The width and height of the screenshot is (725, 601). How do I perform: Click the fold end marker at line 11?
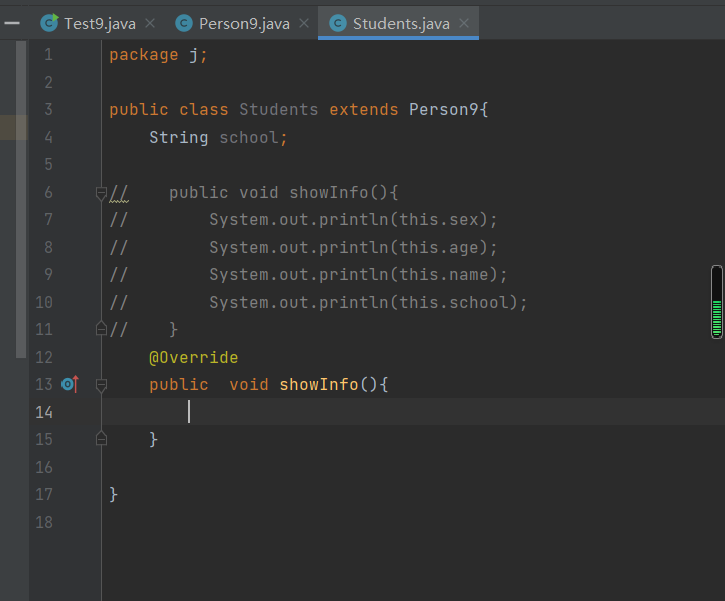point(101,329)
